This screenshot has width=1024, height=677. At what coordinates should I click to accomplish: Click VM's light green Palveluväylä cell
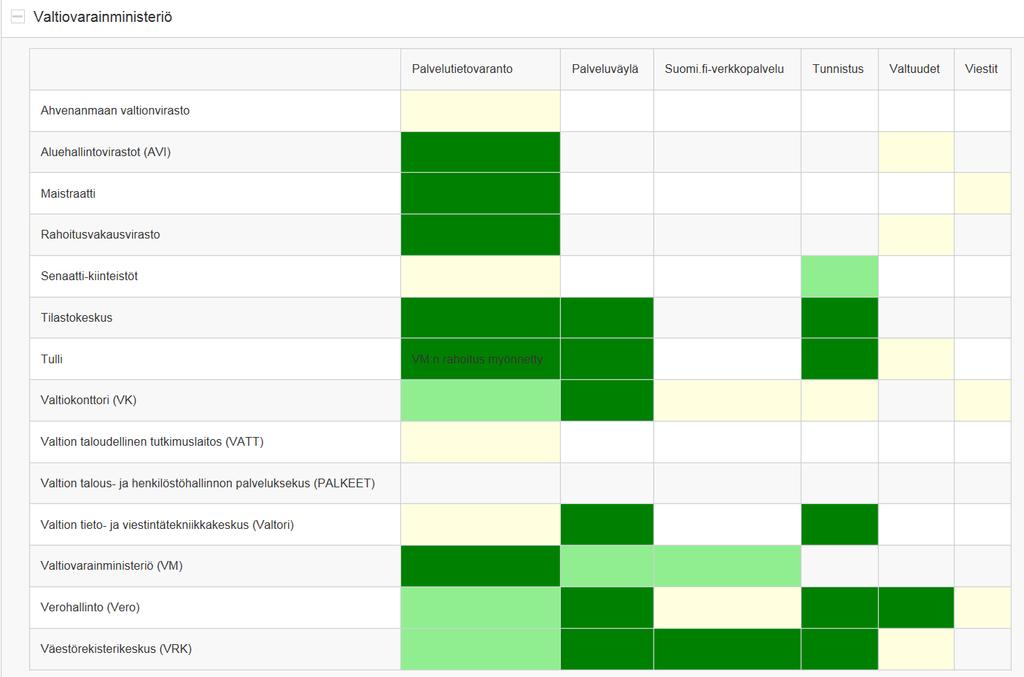[607, 566]
